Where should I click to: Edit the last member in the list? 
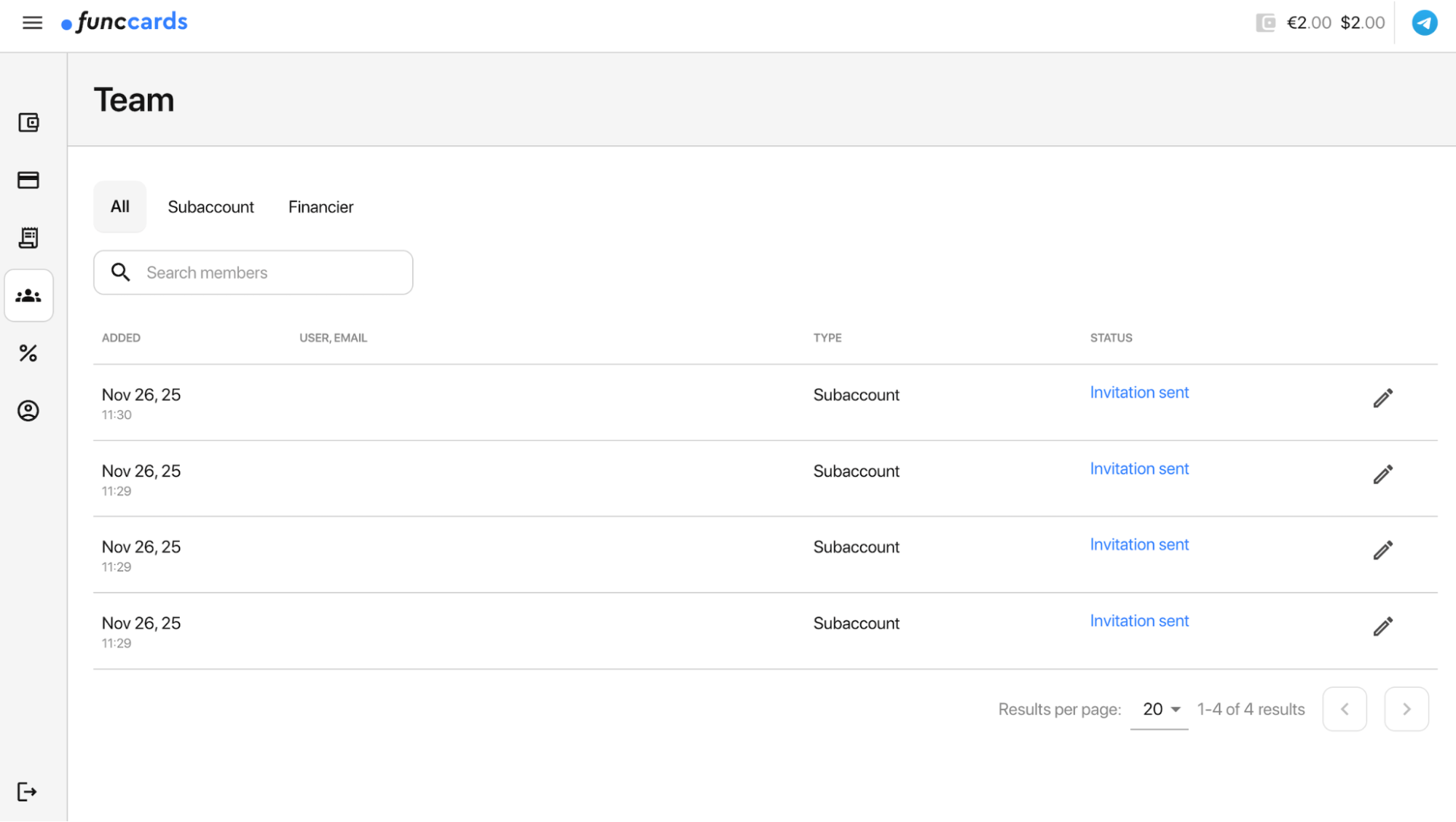1382,627
